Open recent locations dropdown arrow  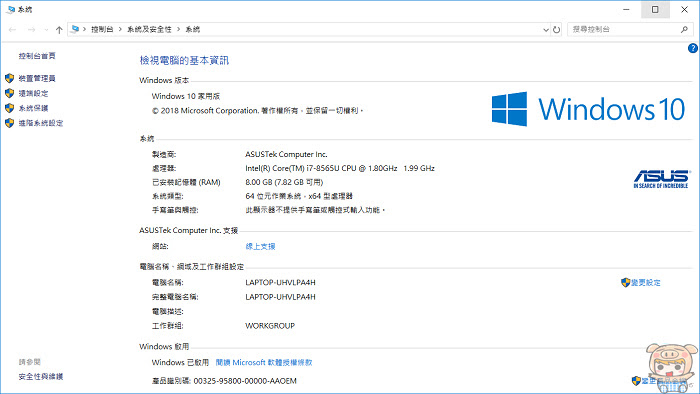46,30
